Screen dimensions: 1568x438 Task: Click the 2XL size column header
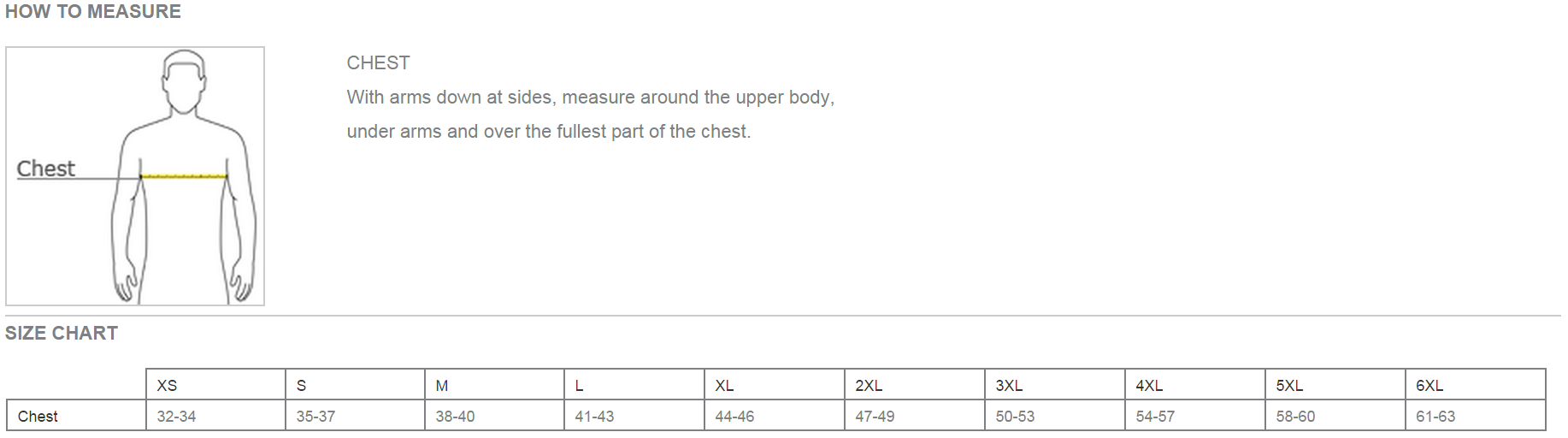tap(869, 386)
